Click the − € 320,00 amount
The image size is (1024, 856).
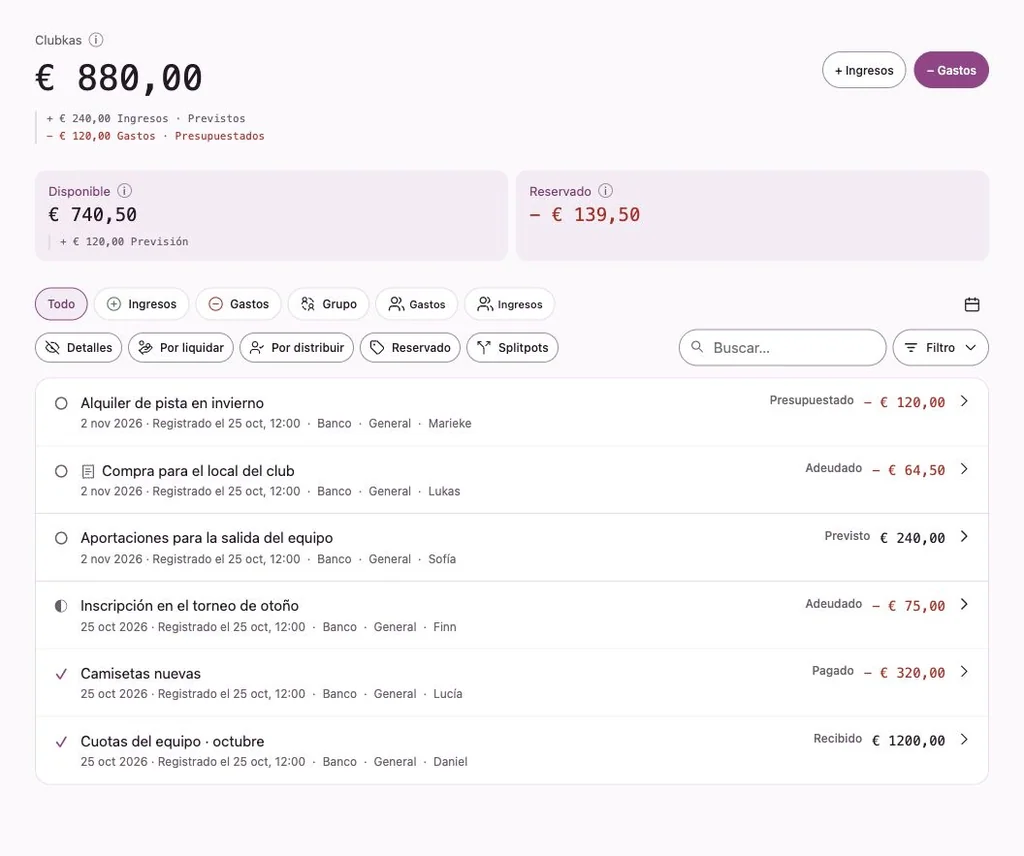(904, 673)
